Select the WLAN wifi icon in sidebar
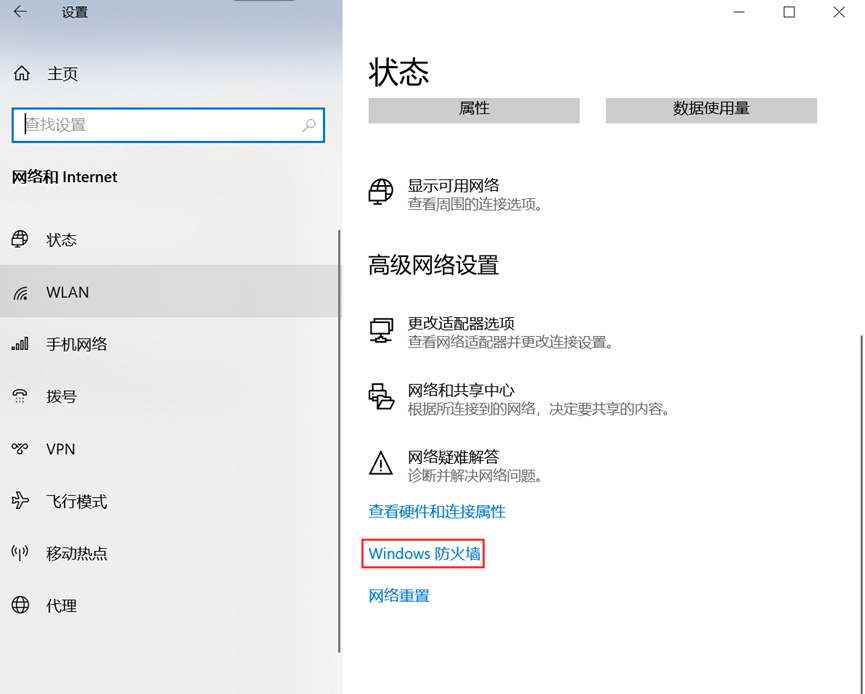 click(22, 292)
